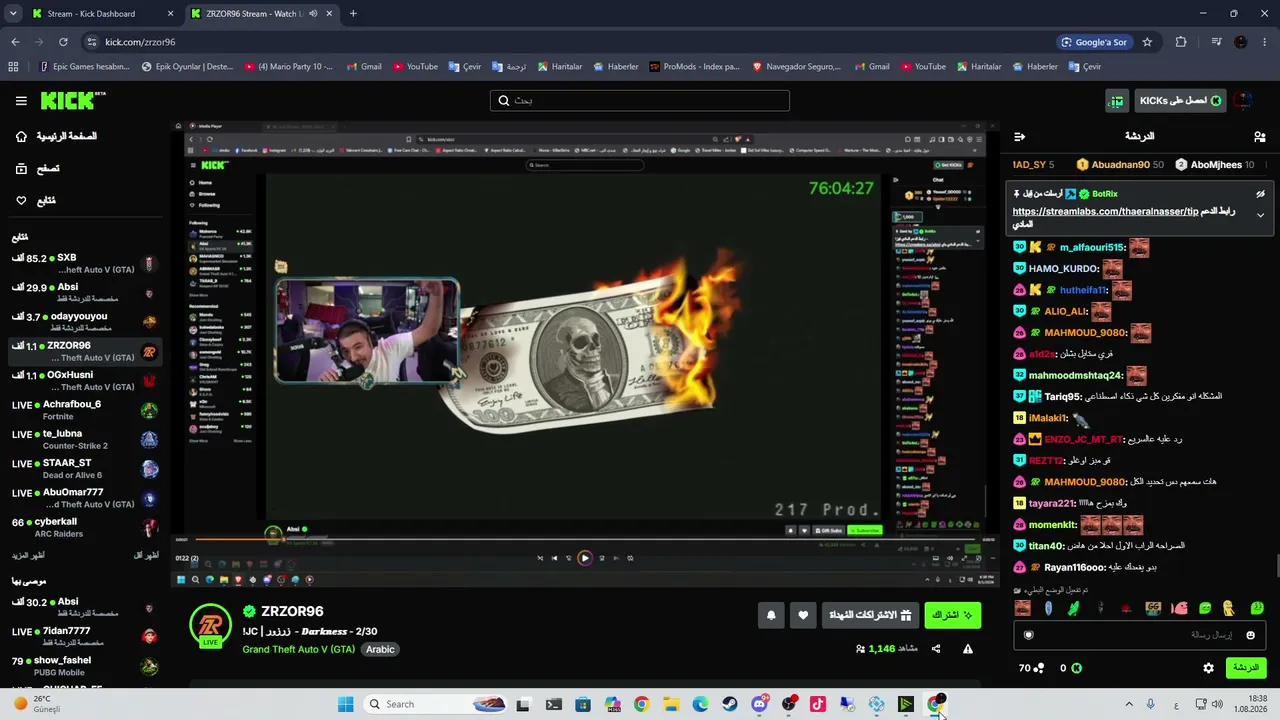Viewport: 1280px width, 720px height.
Task: Report the stream with the warning icon
Action: click(968, 649)
